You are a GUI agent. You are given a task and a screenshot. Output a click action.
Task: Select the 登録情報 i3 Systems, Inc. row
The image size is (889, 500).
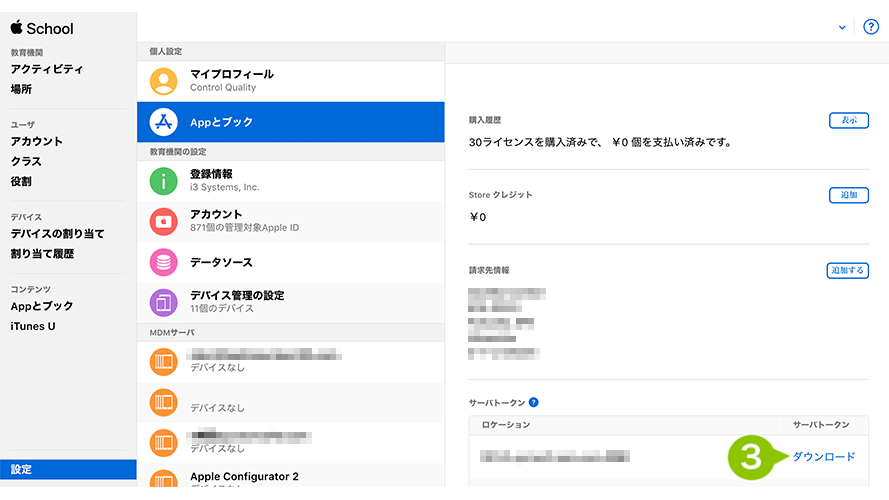click(290, 181)
